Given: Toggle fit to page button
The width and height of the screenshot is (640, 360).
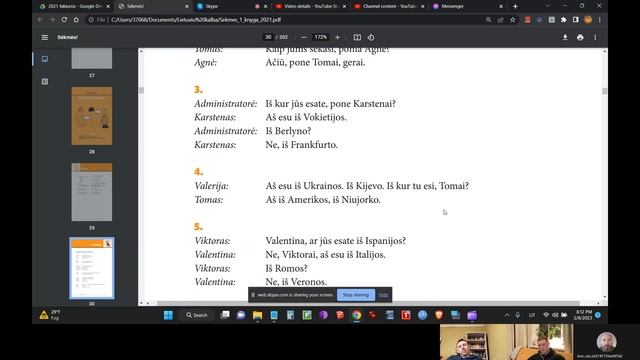Looking at the screenshot, I should coord(357,37).
